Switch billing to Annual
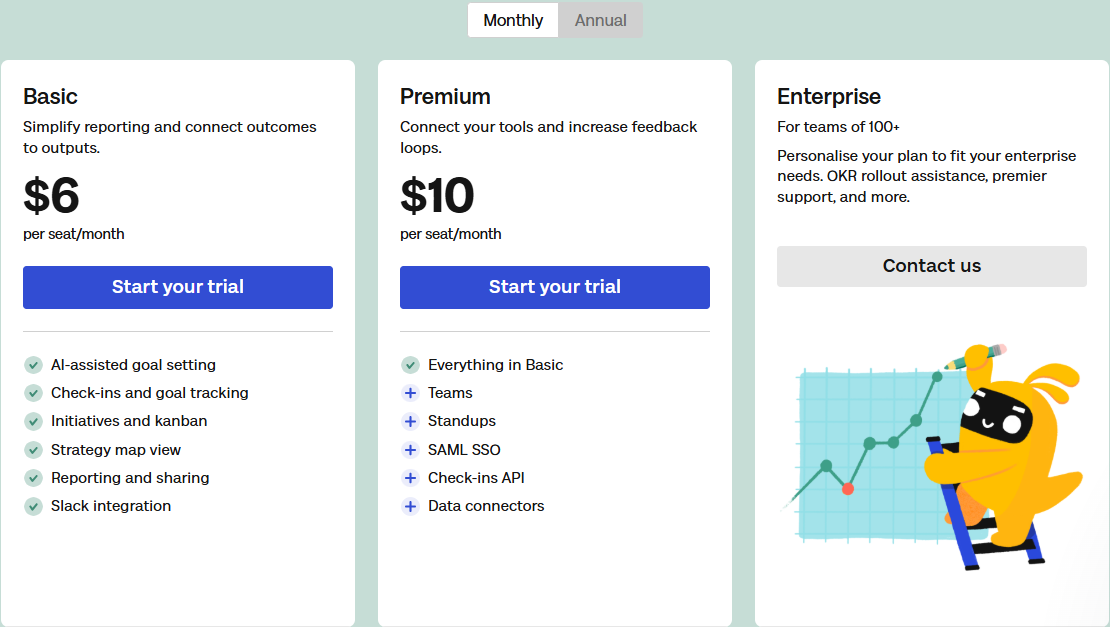Screen dimensions: 1110x627 [600, 20]
